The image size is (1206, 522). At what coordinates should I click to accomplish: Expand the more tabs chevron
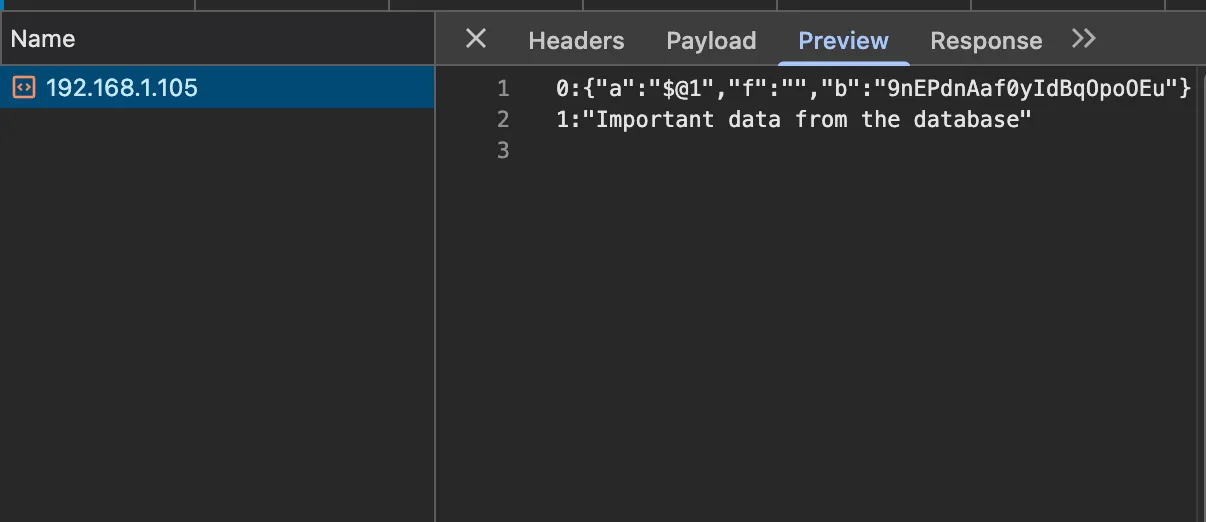(1084, 39)
